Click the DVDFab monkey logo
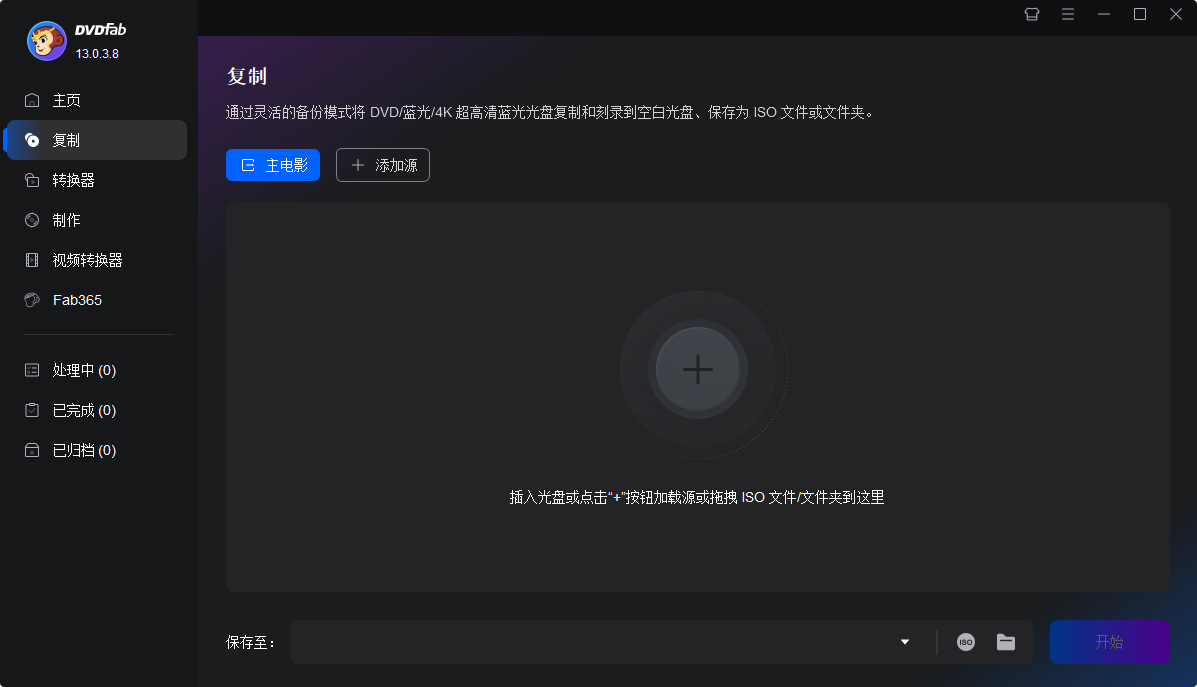 (47, 40)
